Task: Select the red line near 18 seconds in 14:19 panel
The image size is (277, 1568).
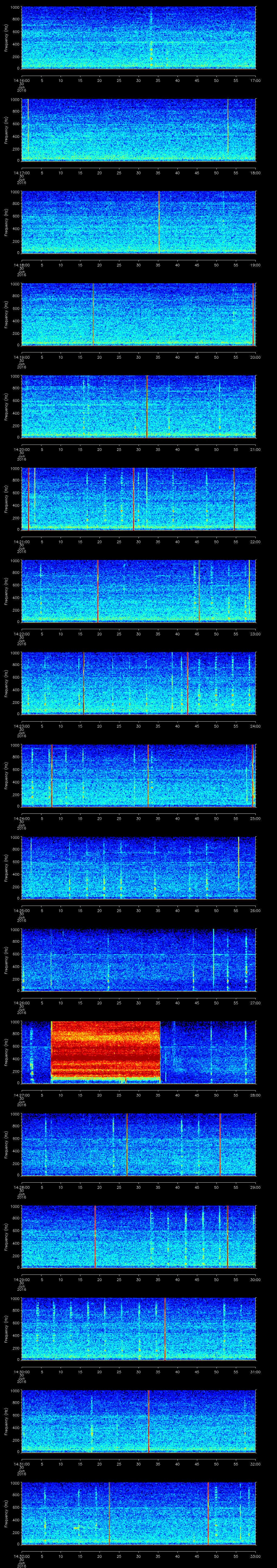Action: pyautogui.click(x=93, y=313)
